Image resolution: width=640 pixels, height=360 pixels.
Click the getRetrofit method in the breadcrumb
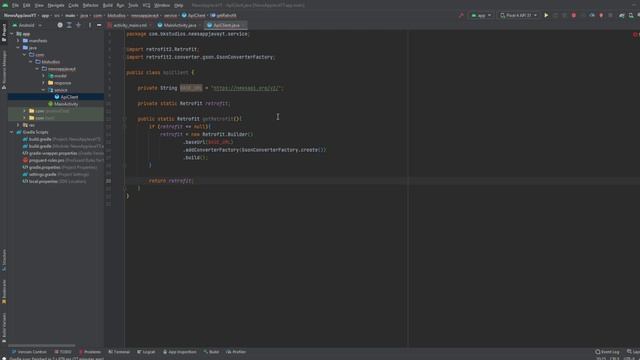224,16
